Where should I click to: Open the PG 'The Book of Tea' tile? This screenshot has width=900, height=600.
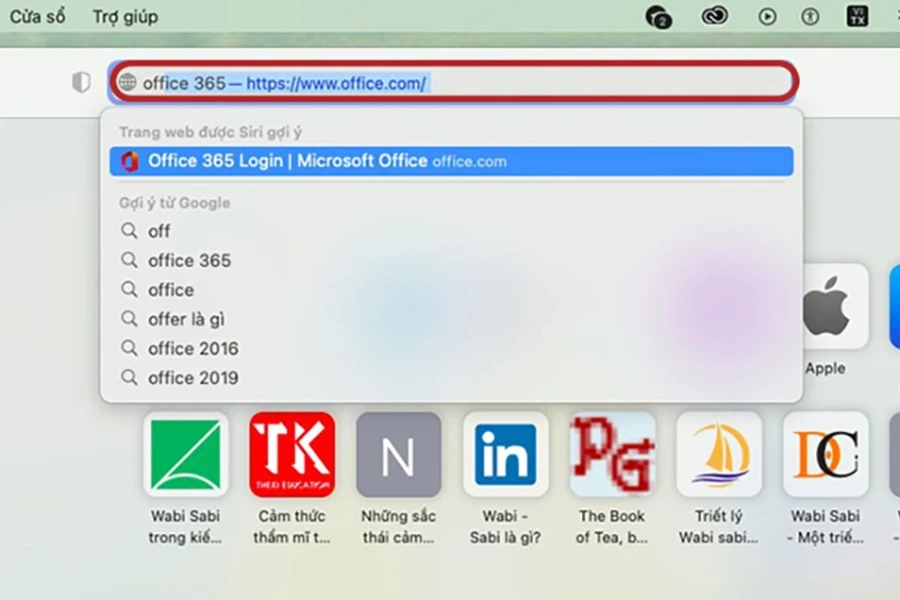tap(612, 454)
